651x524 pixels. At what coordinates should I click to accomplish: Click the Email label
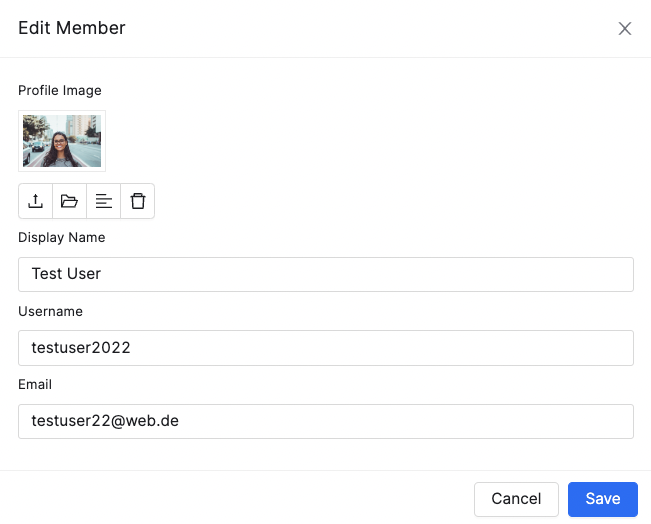pos(35,384)
